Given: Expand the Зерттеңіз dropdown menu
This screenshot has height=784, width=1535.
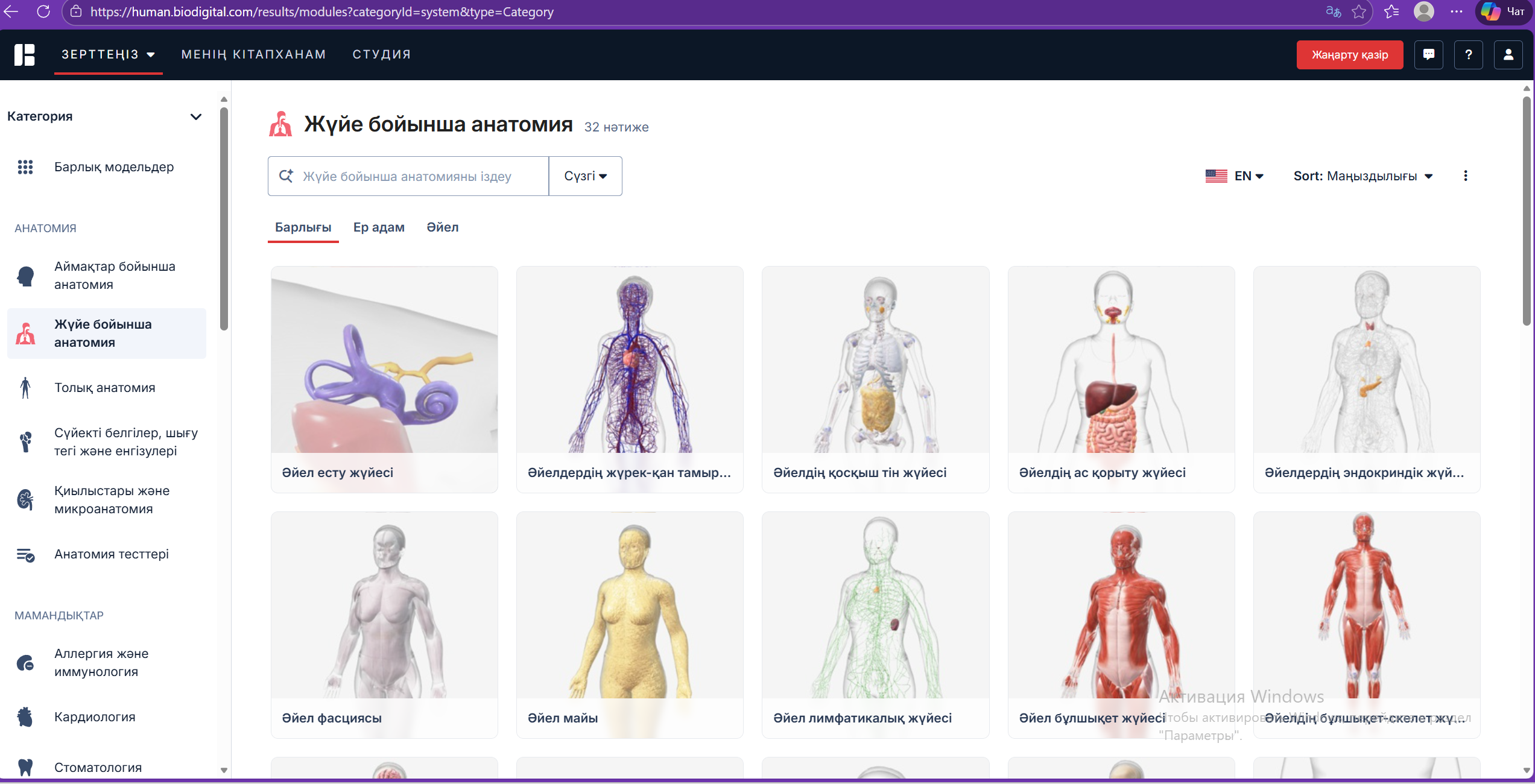Looking at the screenshot, I should (109, 54).
